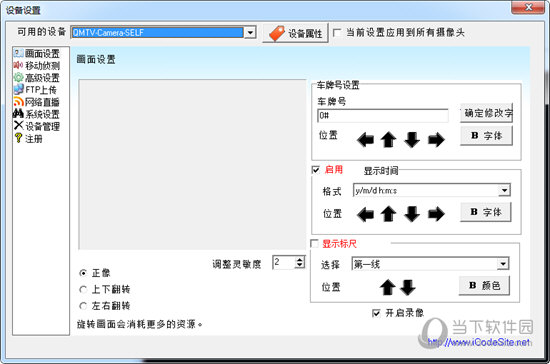Open the 画面设置 section
This screenshot has height=364, width=550.
tap(42, 54)
